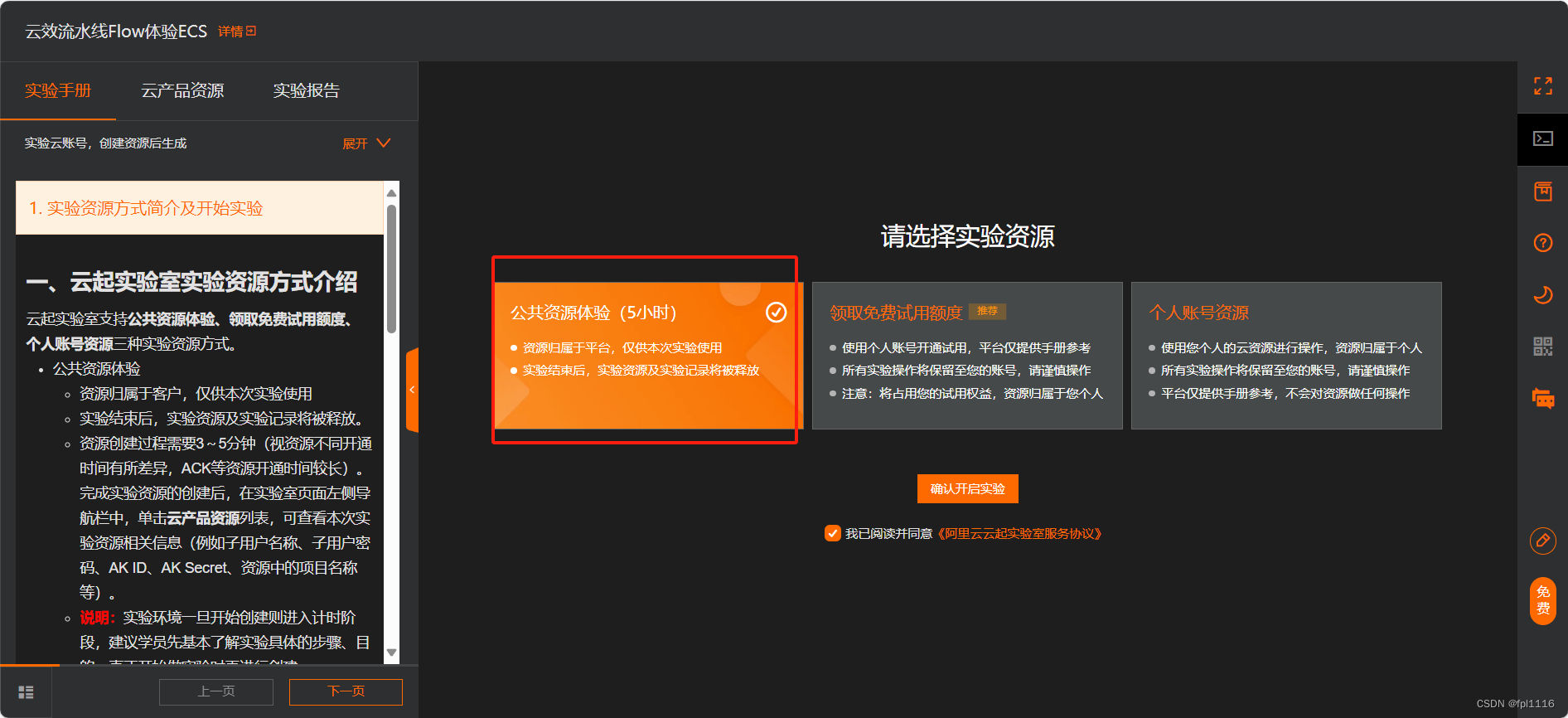Click title 请选择实验资源
Viewport: 1568px width, 718px height.
[967, 236]
